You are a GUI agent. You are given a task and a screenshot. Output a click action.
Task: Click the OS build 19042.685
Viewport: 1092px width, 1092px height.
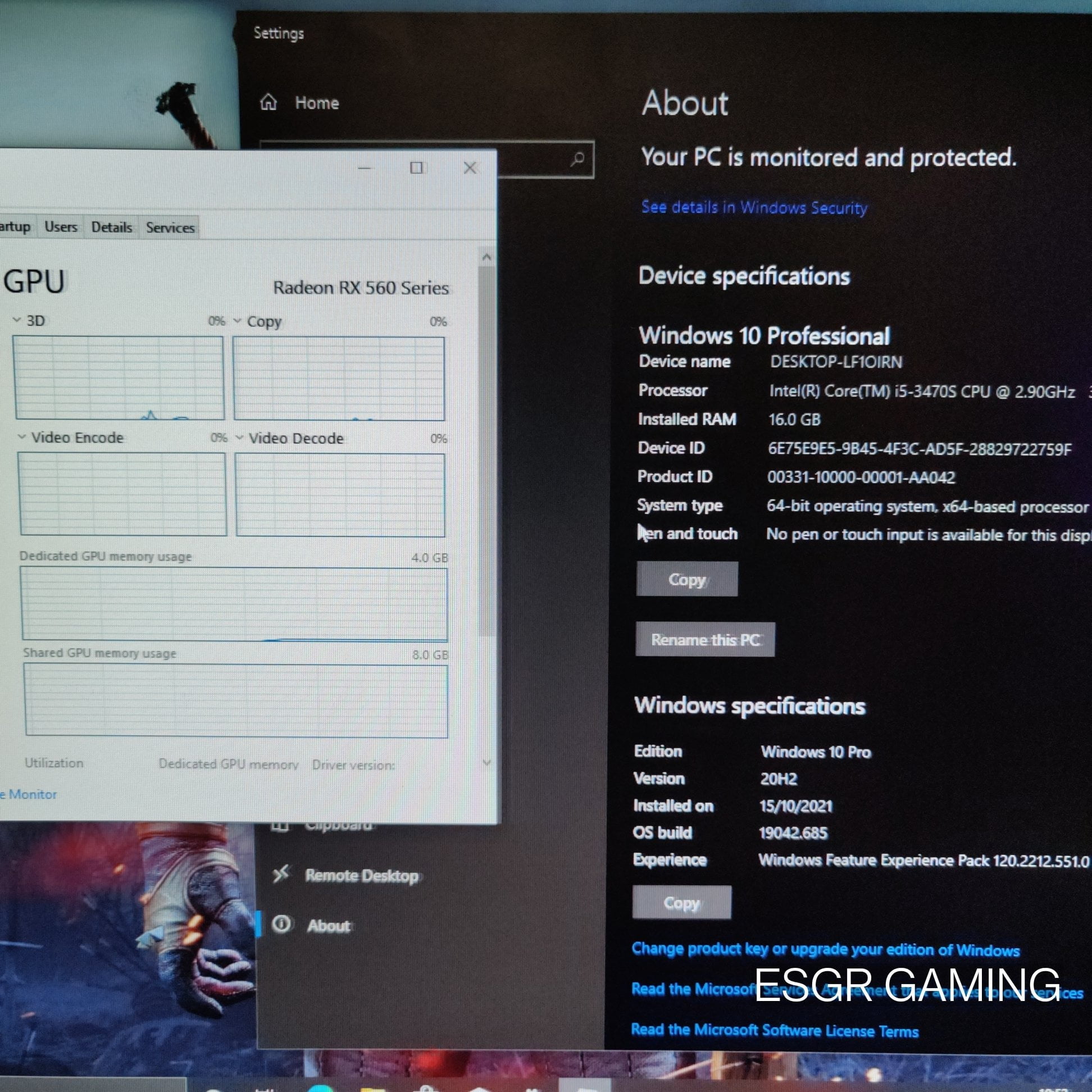(793, 833)
